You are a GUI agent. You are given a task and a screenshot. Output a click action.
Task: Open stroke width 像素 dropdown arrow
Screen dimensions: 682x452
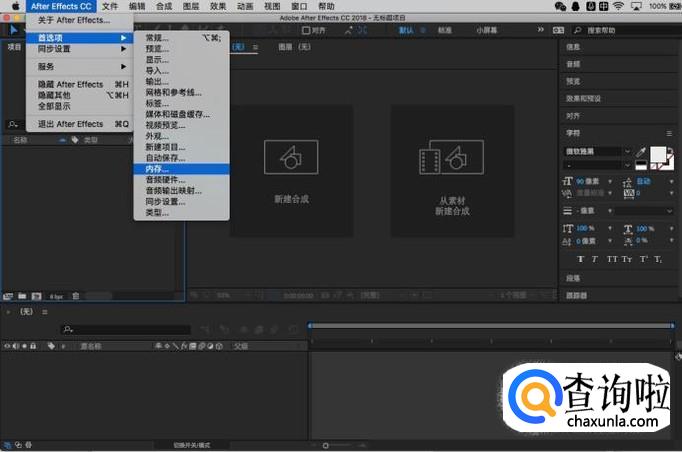point(610,211)
